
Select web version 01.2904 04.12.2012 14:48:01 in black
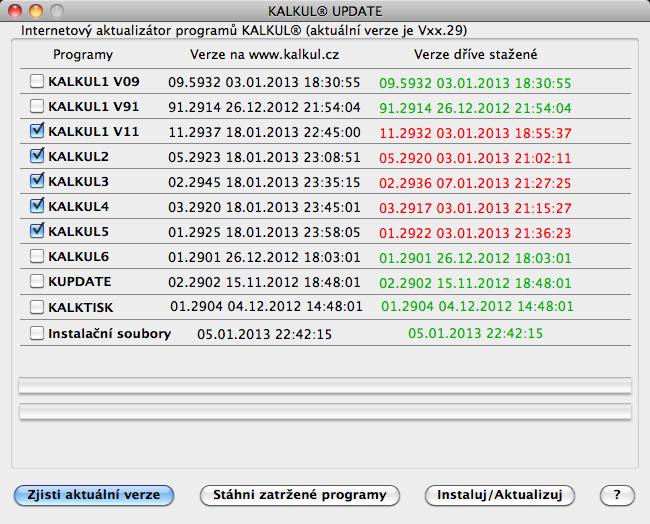(266, 306)
